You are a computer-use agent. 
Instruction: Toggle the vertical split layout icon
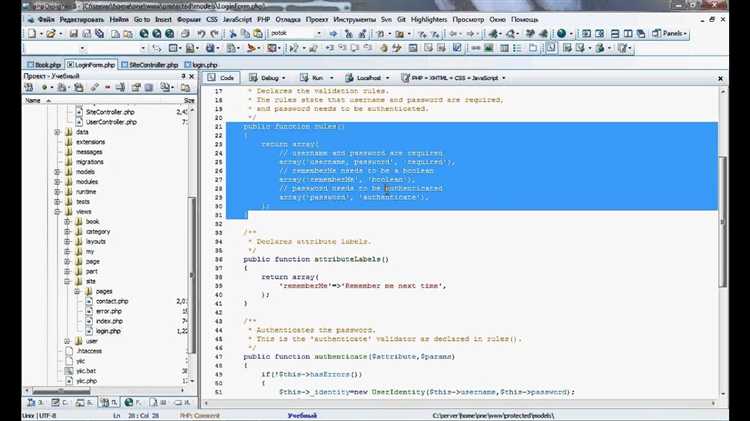pos(628,33)
